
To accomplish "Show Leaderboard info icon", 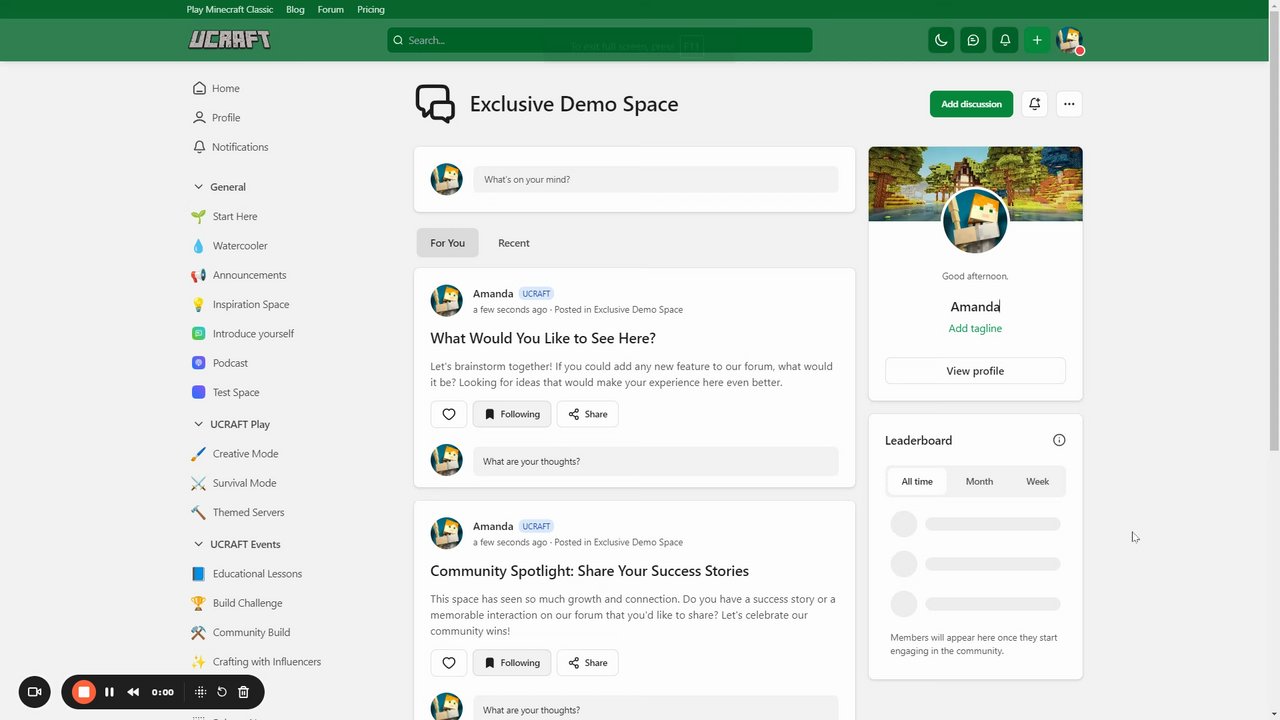I will point(1059,440).
